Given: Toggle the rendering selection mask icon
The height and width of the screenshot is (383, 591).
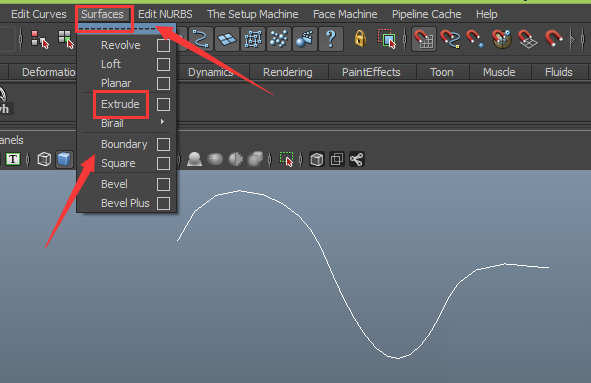Looking at the screenshot, I should coord(305,39).
